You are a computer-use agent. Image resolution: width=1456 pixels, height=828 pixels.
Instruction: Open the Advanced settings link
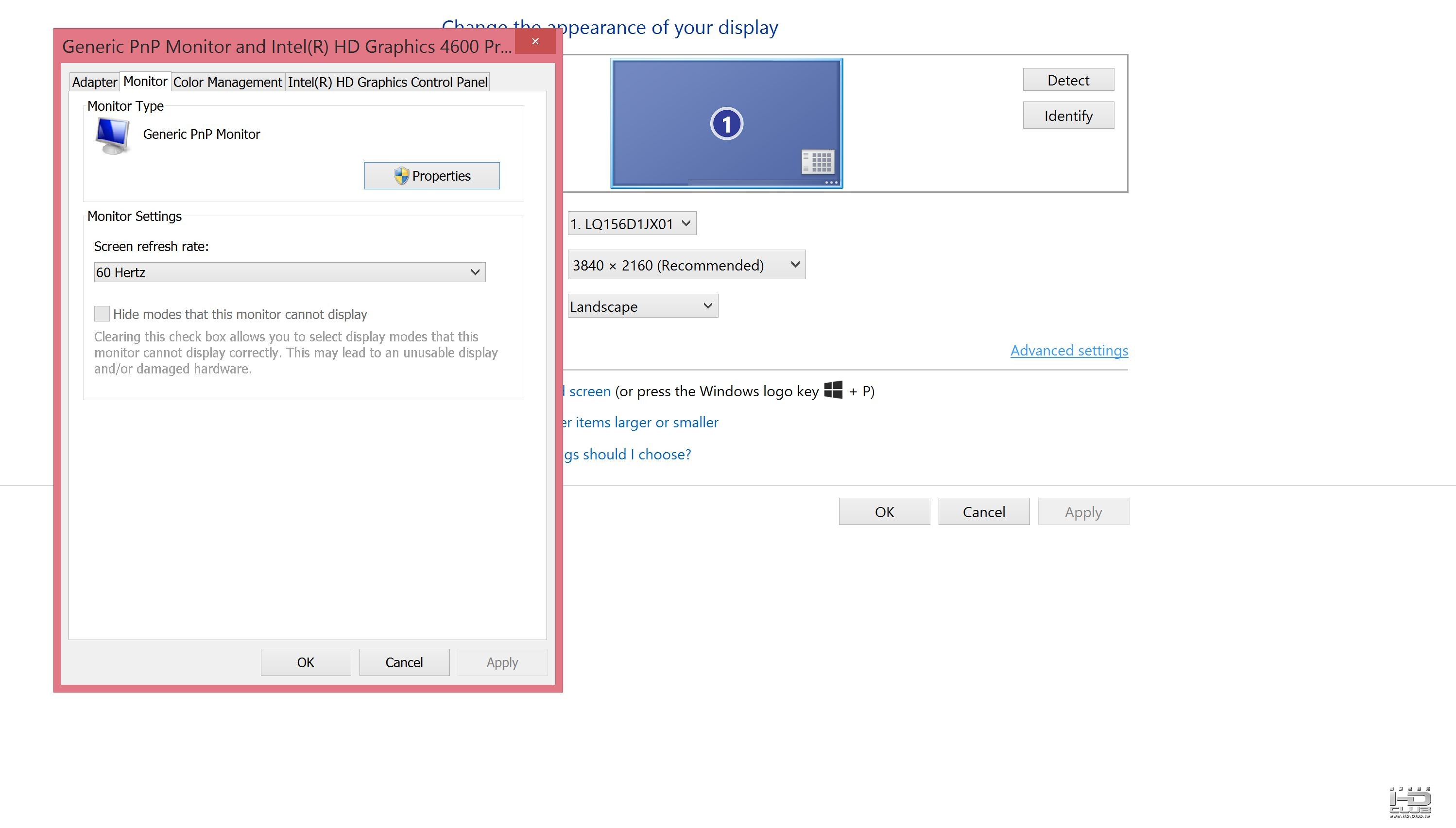1069,351
